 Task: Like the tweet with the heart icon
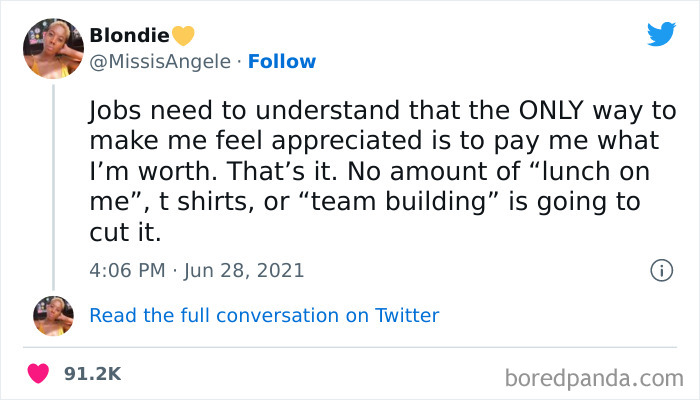click(x=39, y=373)
